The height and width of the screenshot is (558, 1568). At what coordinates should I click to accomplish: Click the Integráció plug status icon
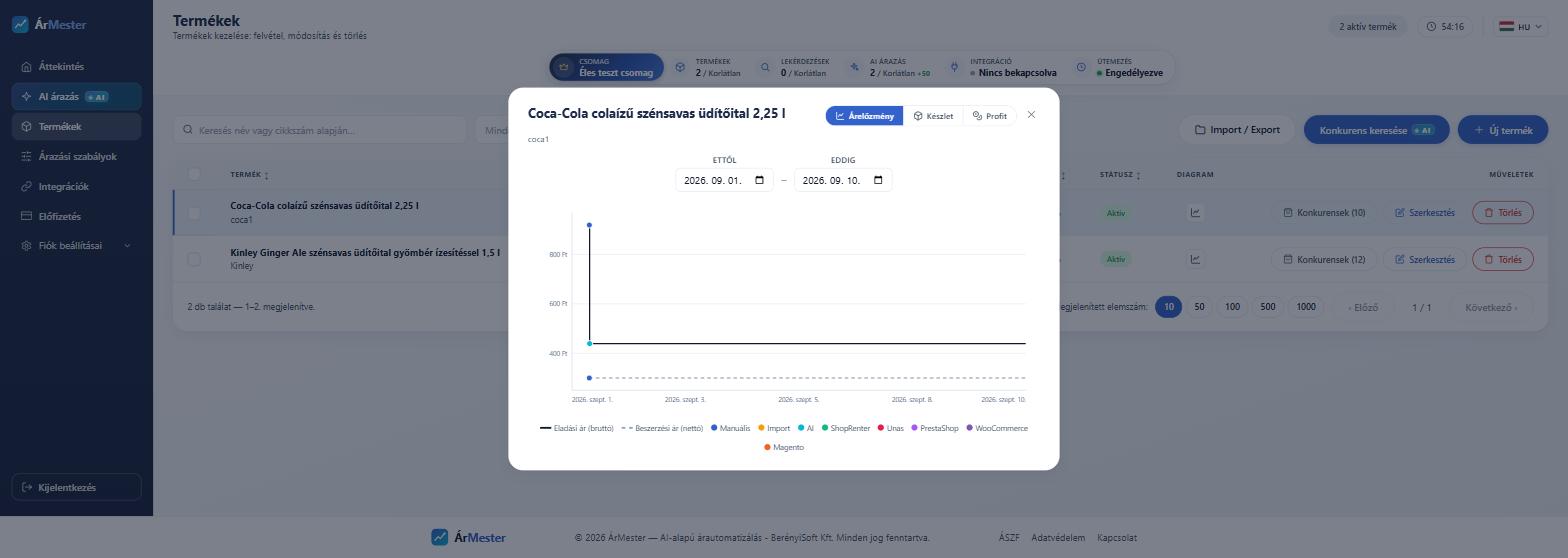954,67
